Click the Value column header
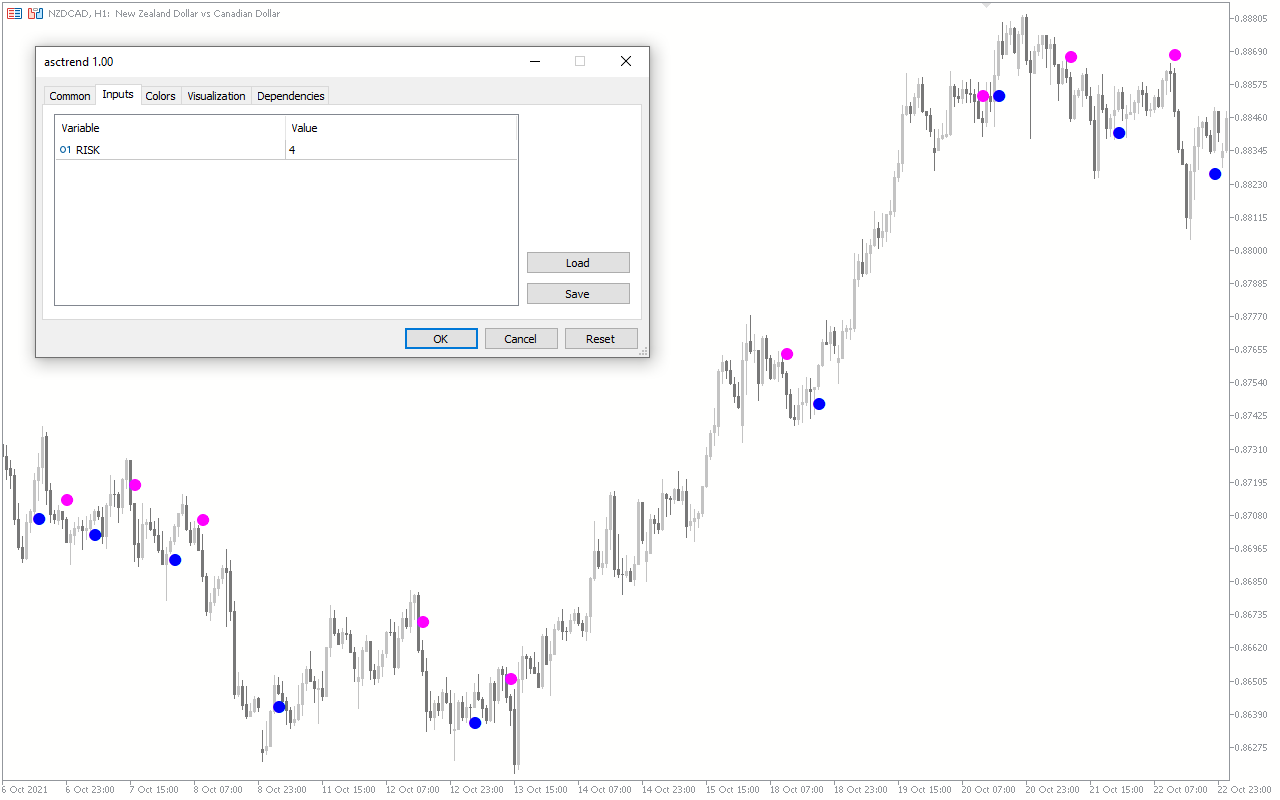The height and width of the screenshot is (800, 1280). tap(401, 128)
